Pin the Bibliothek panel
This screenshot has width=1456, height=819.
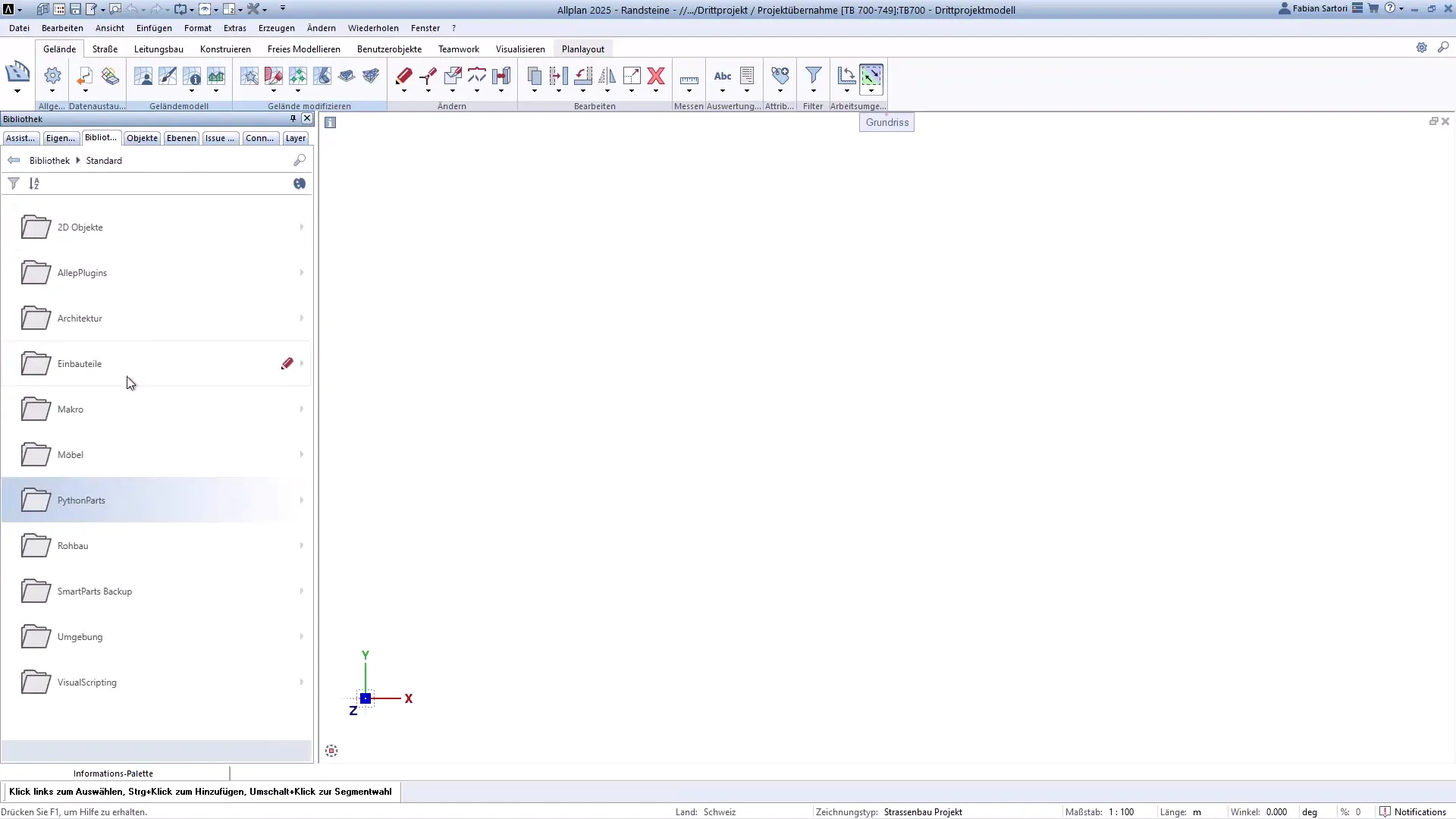(x=292, y=118)
